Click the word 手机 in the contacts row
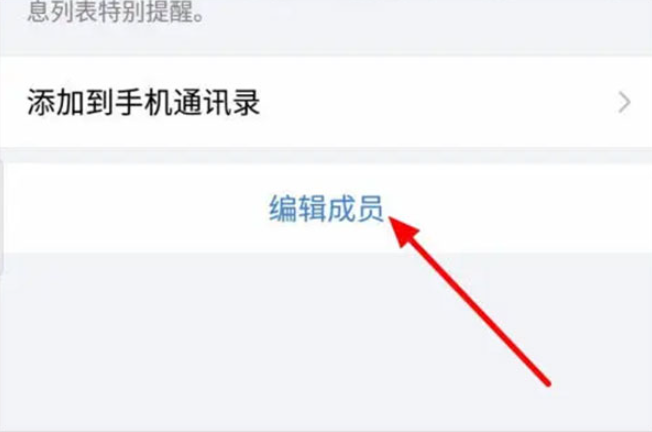 point(143,102)
